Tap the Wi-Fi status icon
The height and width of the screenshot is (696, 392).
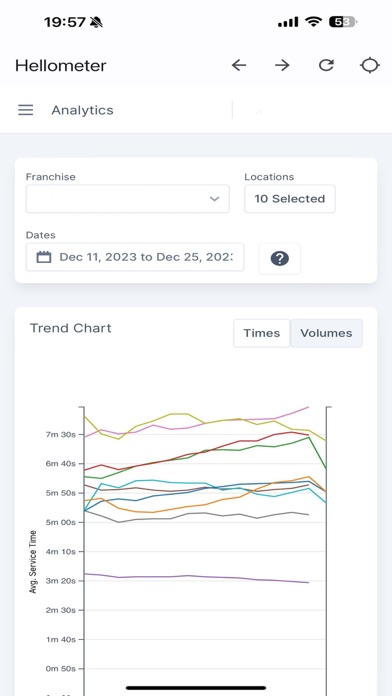(x=314, y=22)
